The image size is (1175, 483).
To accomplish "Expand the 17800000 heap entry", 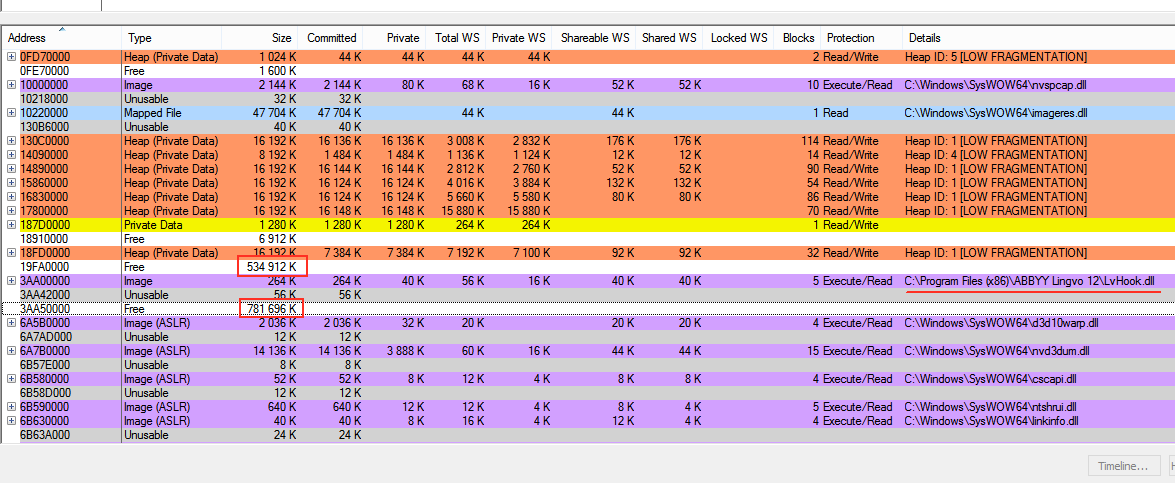I will click(x=11, y=211).
